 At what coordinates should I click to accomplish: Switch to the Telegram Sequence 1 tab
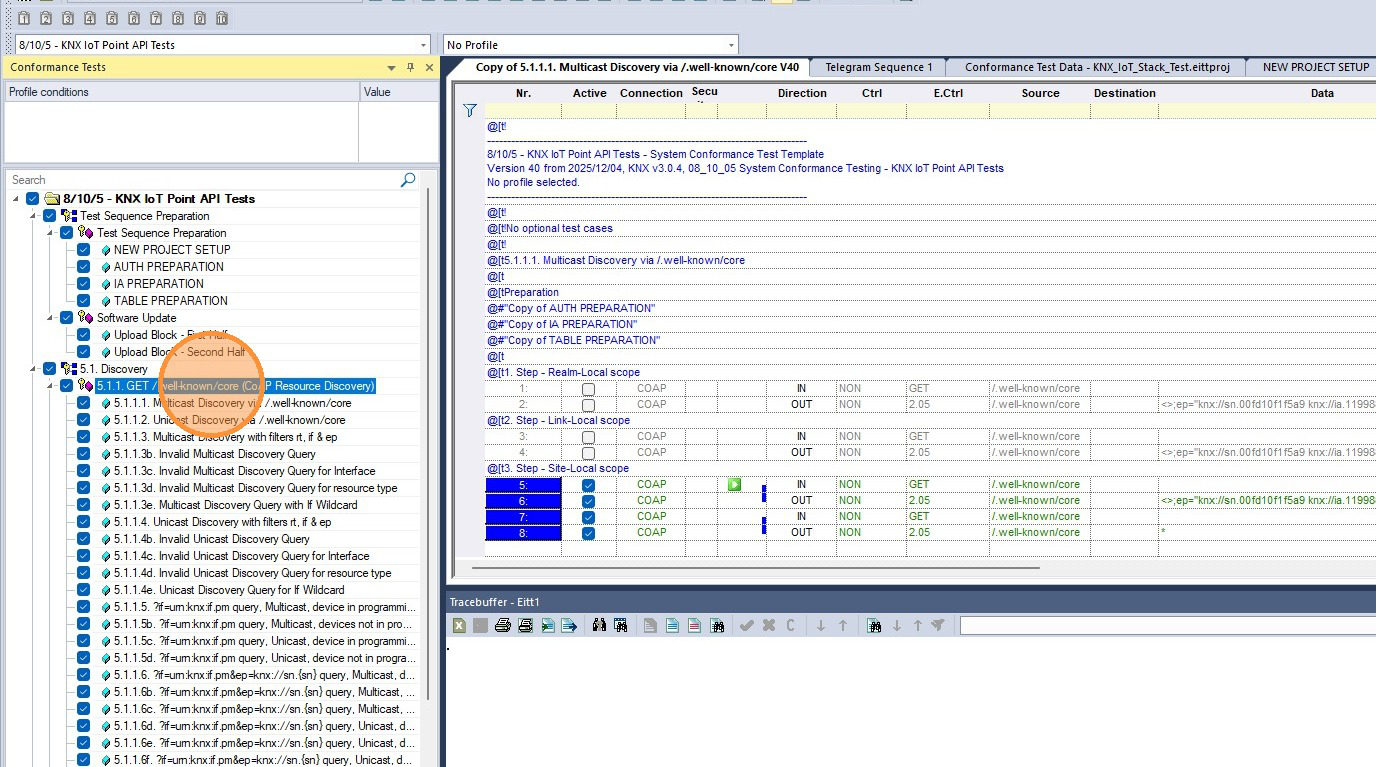click(878, 67)
